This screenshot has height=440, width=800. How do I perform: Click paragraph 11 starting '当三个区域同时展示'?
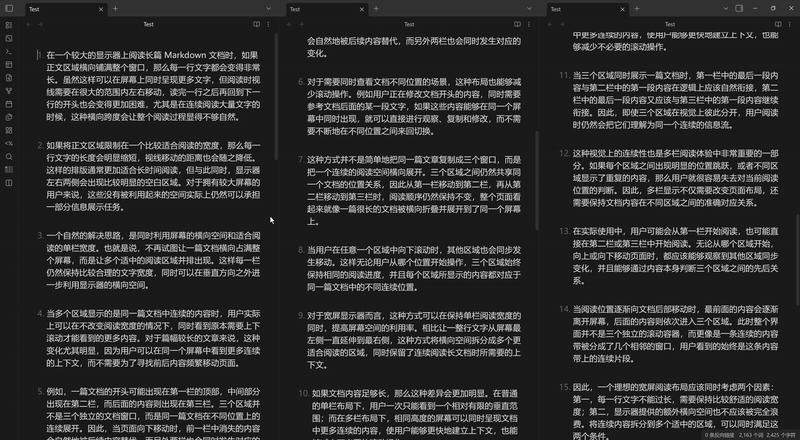pyautogui.click(x=676, y=100)
